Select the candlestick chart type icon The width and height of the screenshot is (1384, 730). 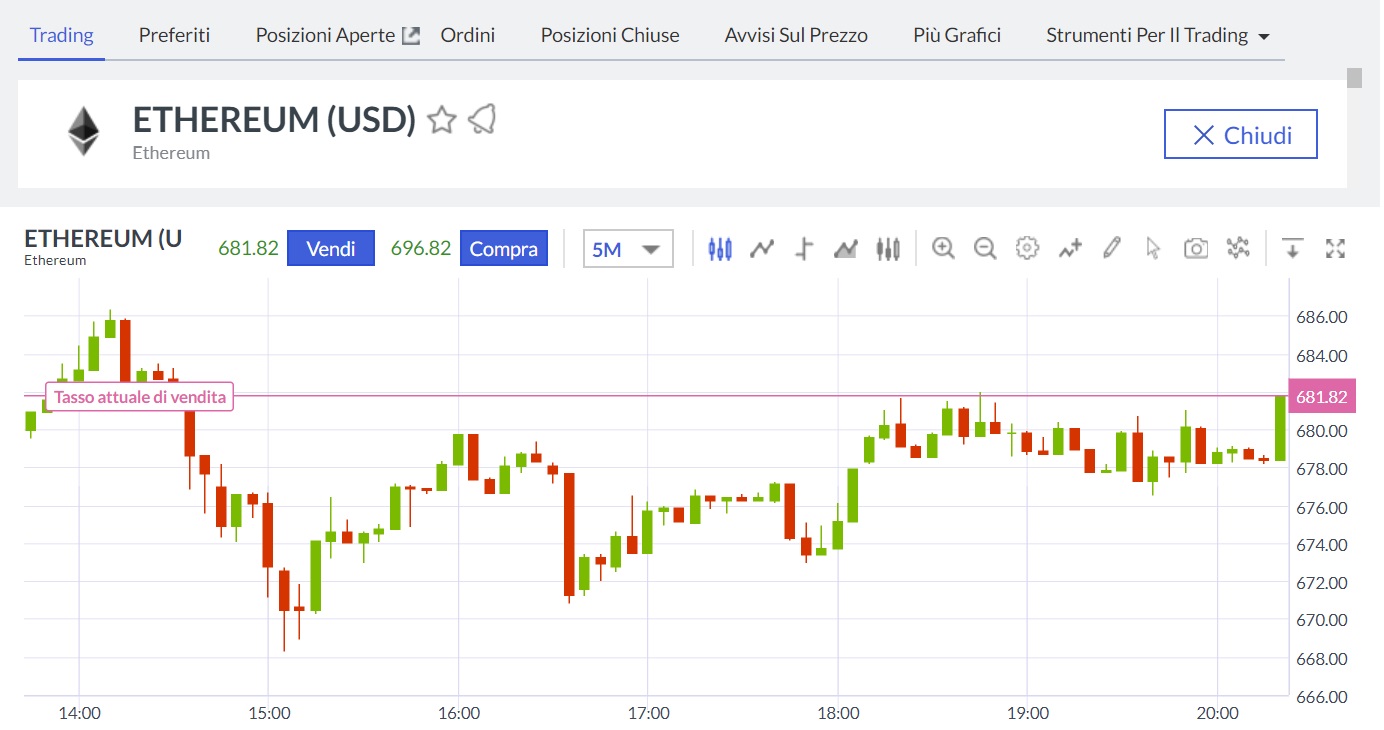coord(720,248)
